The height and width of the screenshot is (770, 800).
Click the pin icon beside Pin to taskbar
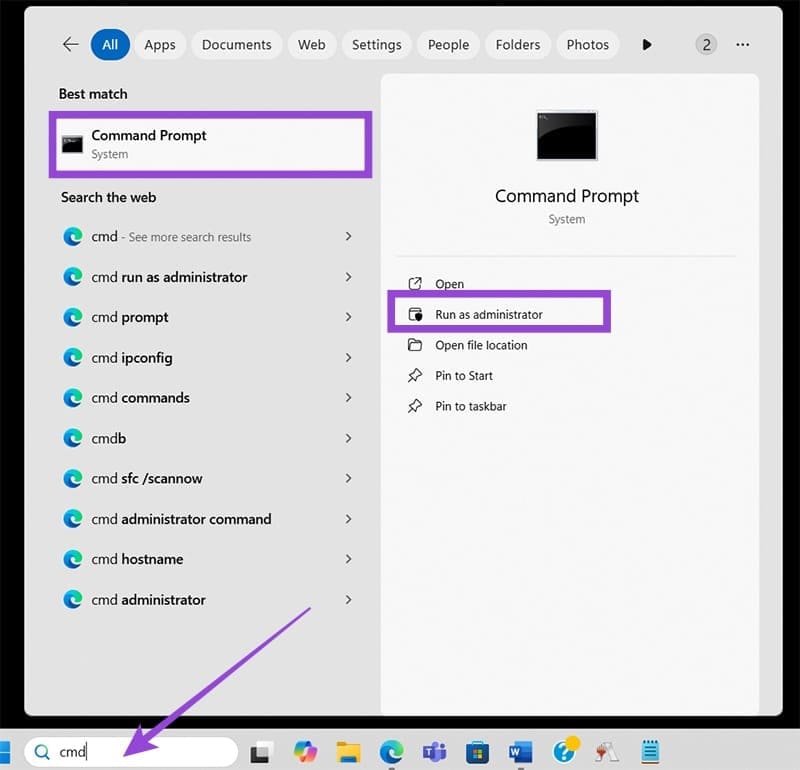coord(415,406)
